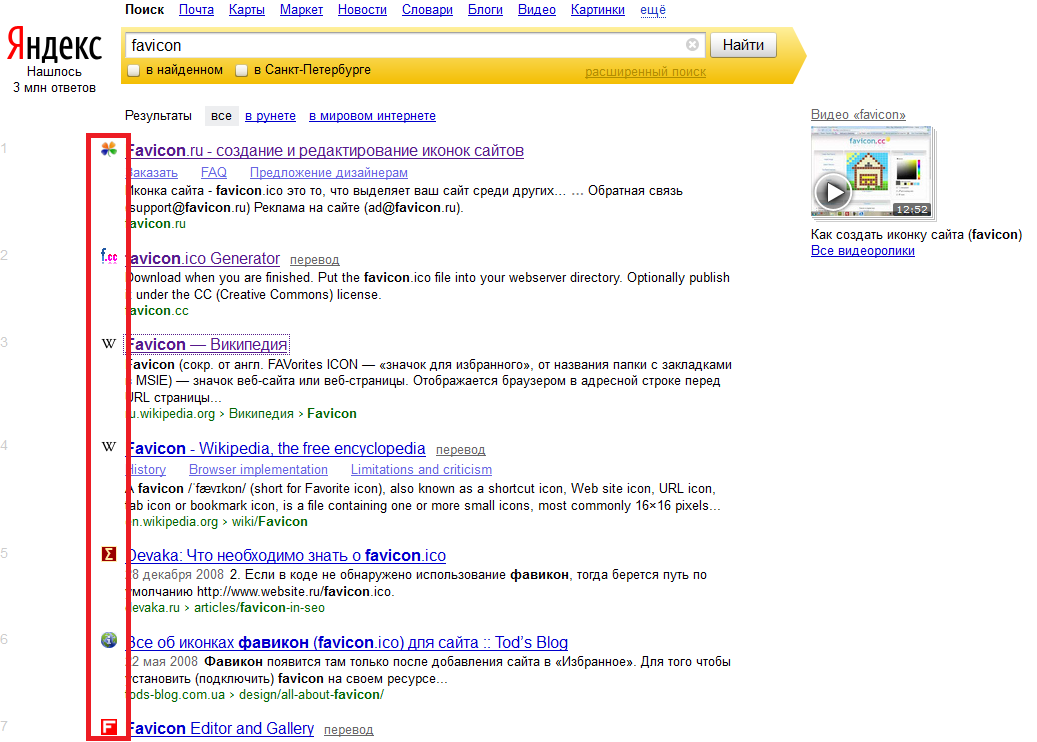Enable the 'в найденном' checkbox
The width and height of the screenshot is (1037, 742).
pos(134,70)
